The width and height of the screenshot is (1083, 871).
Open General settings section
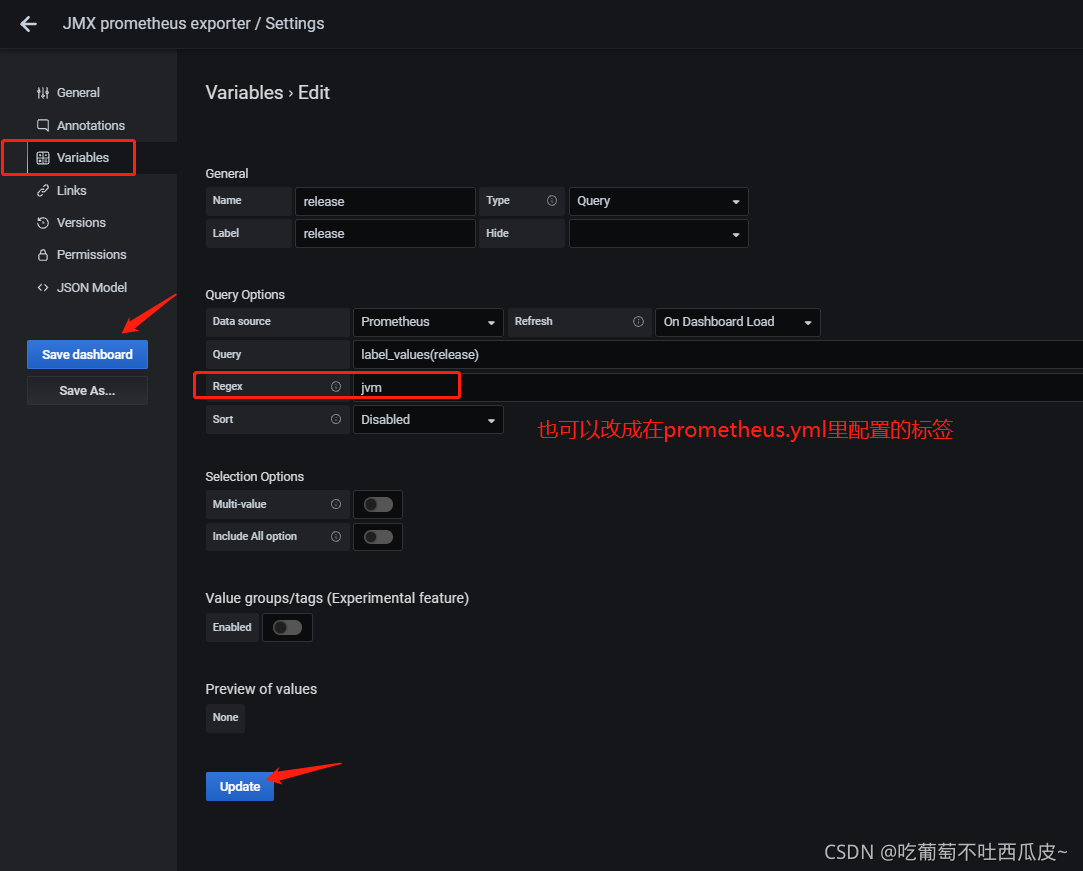tap(78, 93)
